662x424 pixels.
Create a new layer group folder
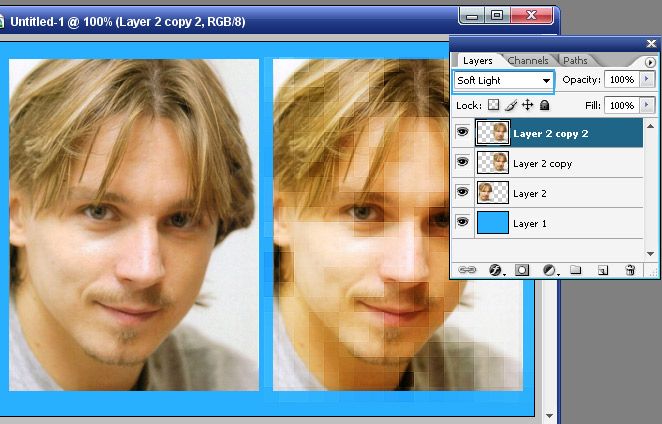pos(575,269)
